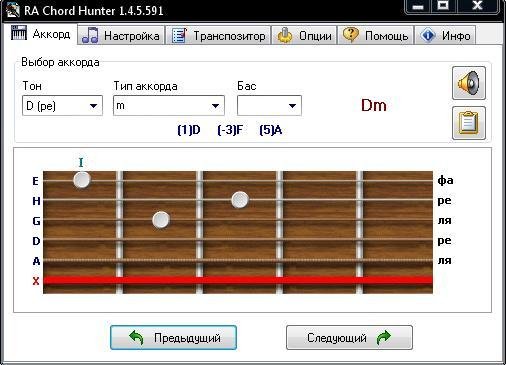Click the blue info icon on Инфо tab
Image resolution: width=506 pixels, height=365 pixels.
coord(428,35)
